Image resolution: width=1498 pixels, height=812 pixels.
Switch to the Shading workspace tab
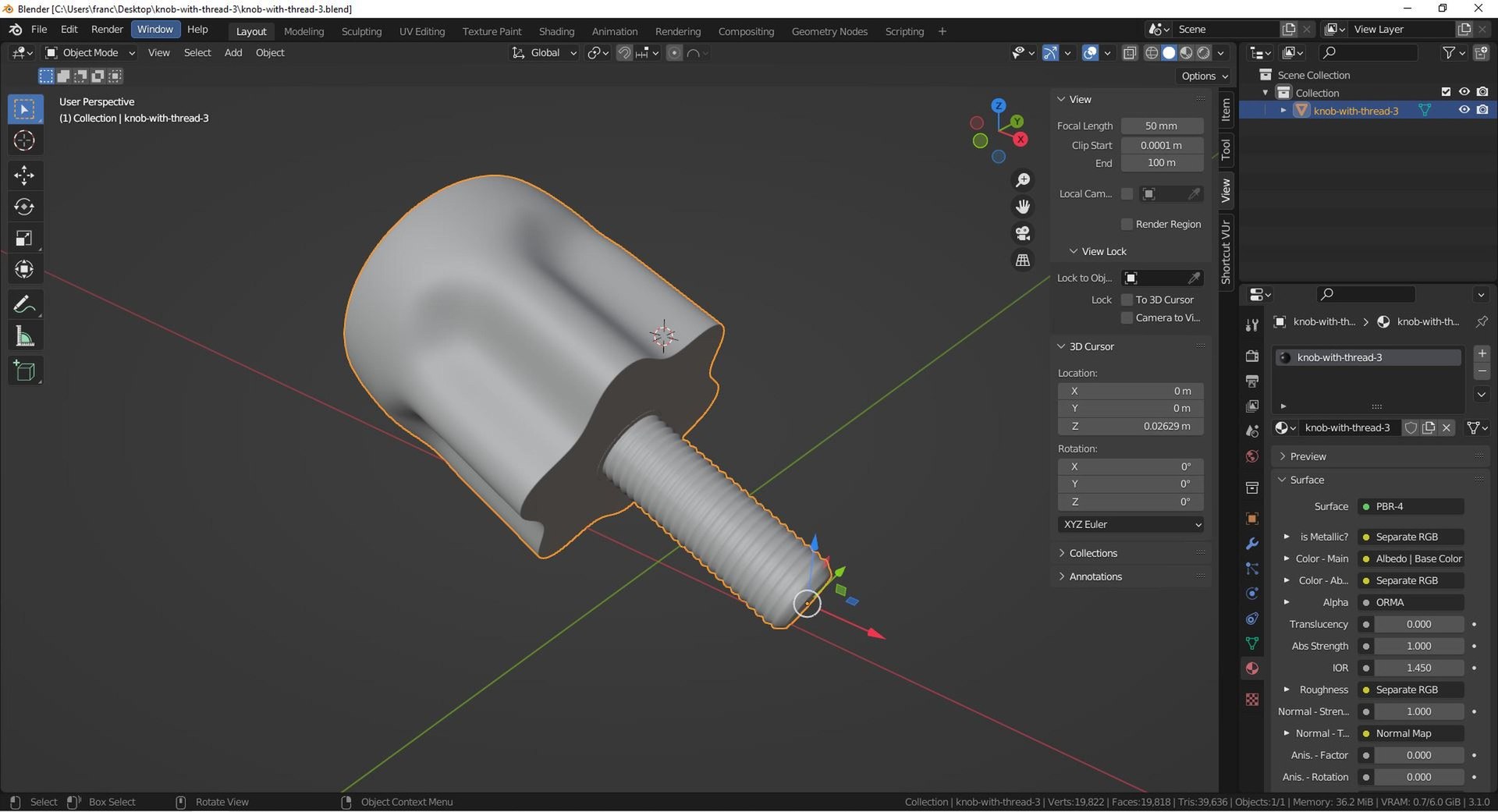tap(556, 32)
